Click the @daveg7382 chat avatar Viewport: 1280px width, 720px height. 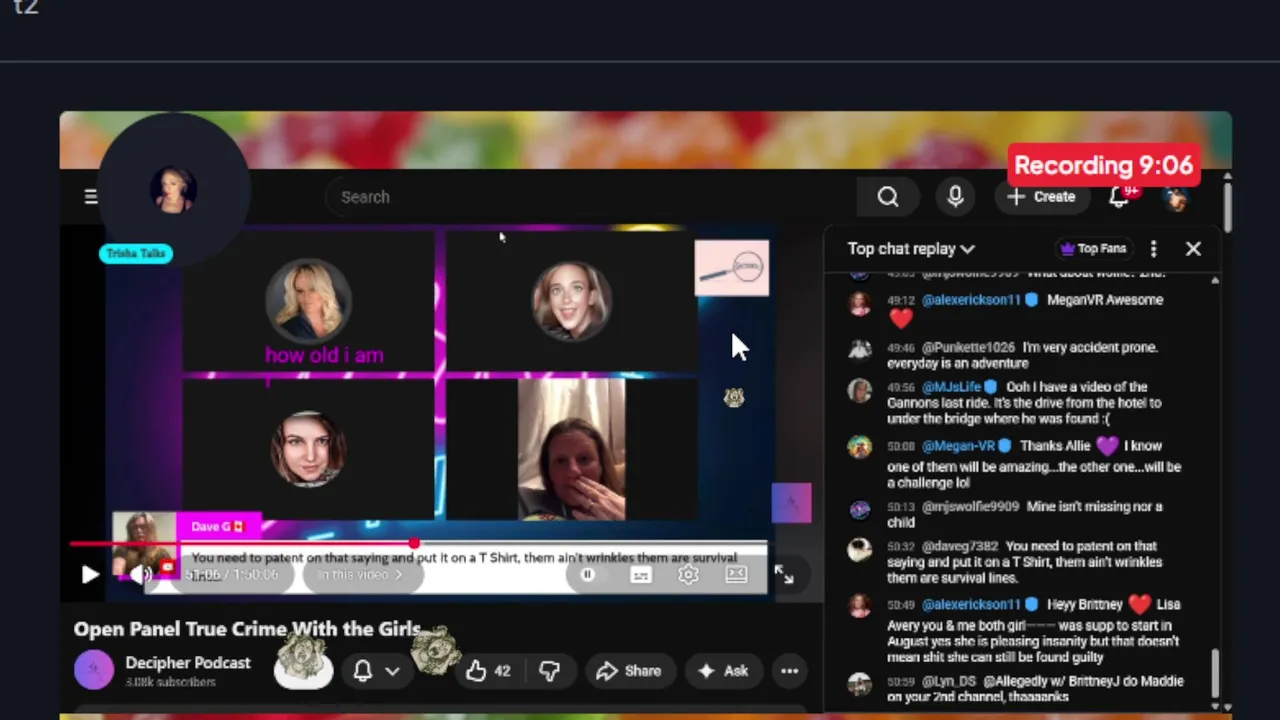click(x=860, y=549)
